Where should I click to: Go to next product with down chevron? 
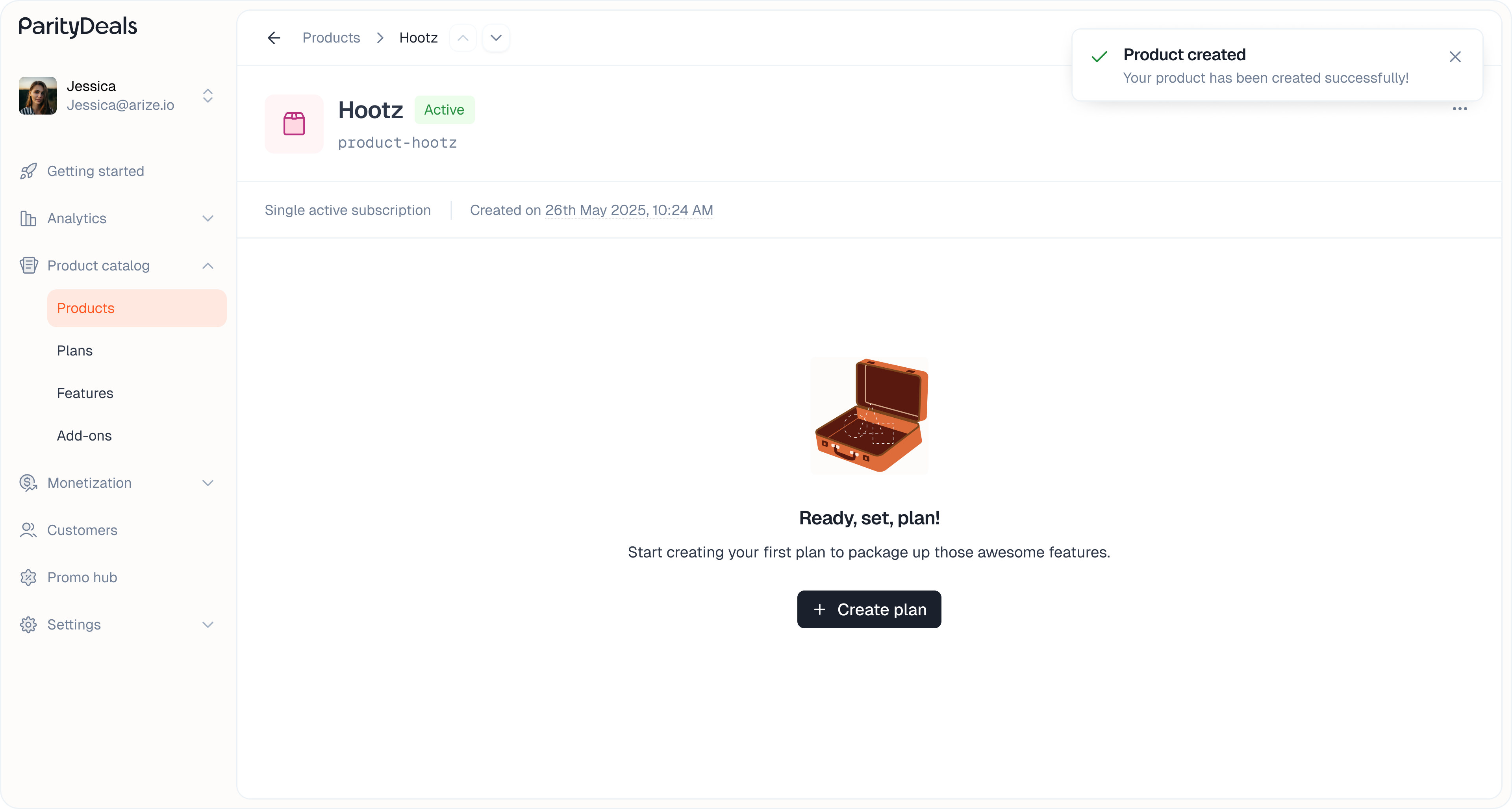coord(496,38)
